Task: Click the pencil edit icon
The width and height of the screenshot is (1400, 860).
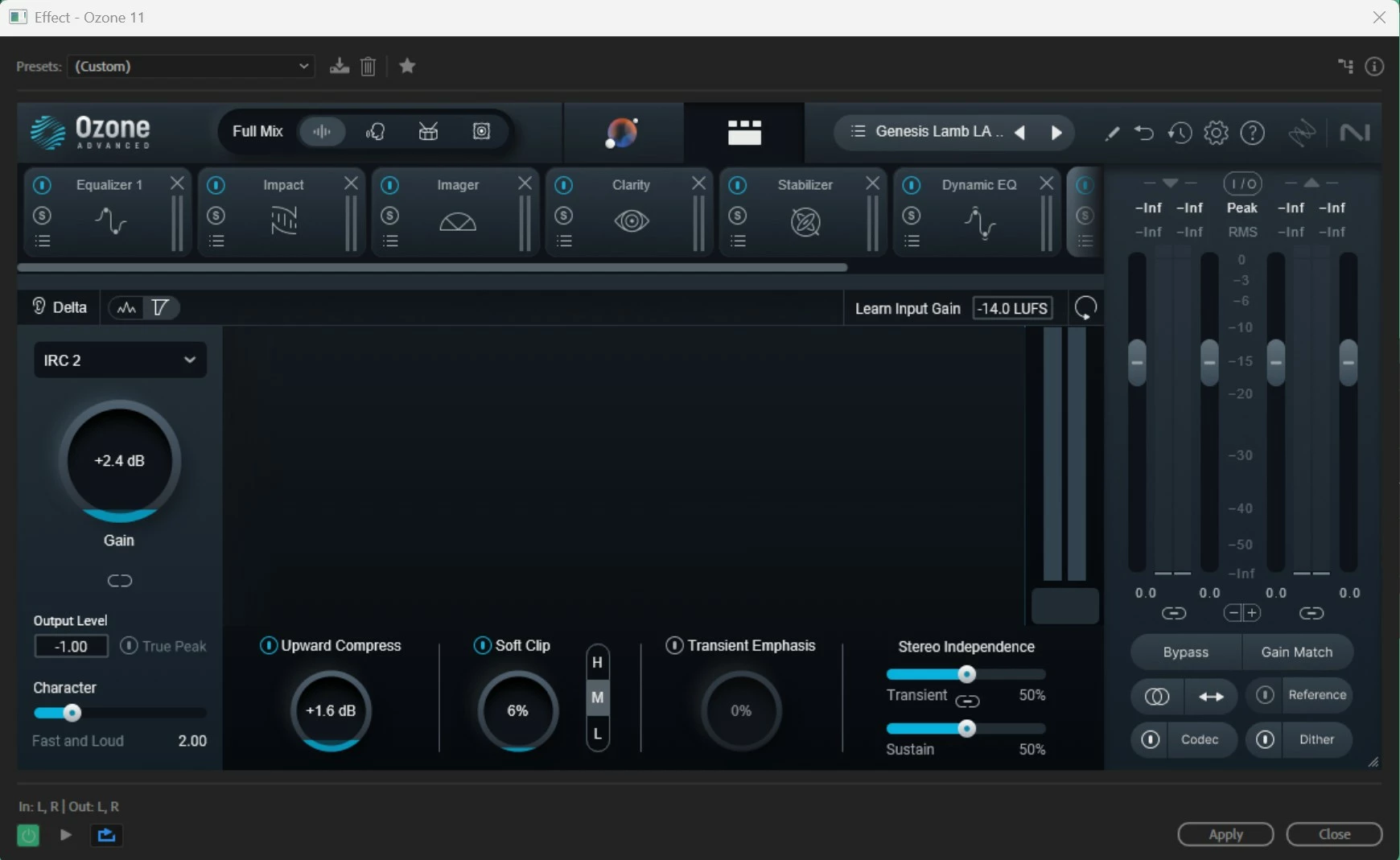Action: [1112, 134]
